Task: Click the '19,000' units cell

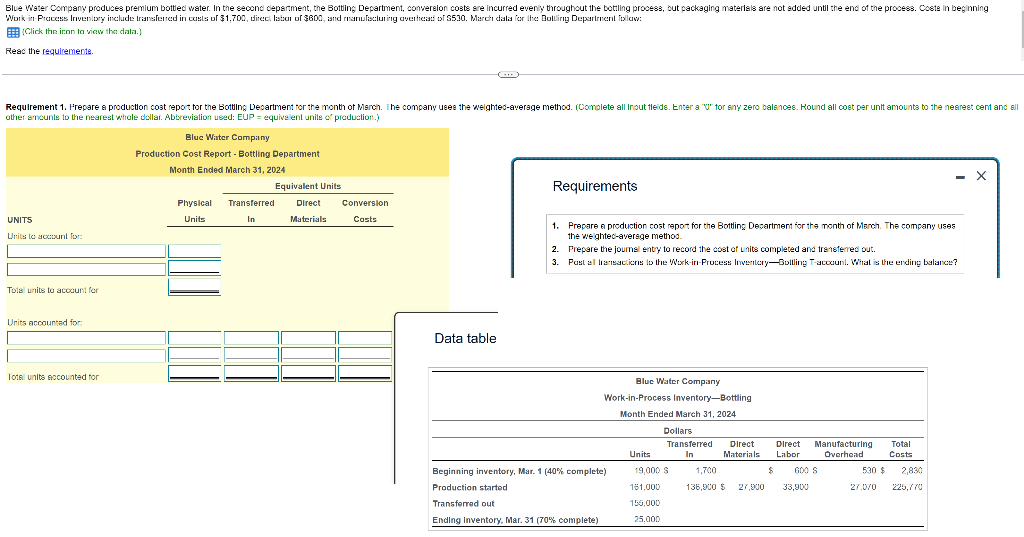Action: [647, 470]
